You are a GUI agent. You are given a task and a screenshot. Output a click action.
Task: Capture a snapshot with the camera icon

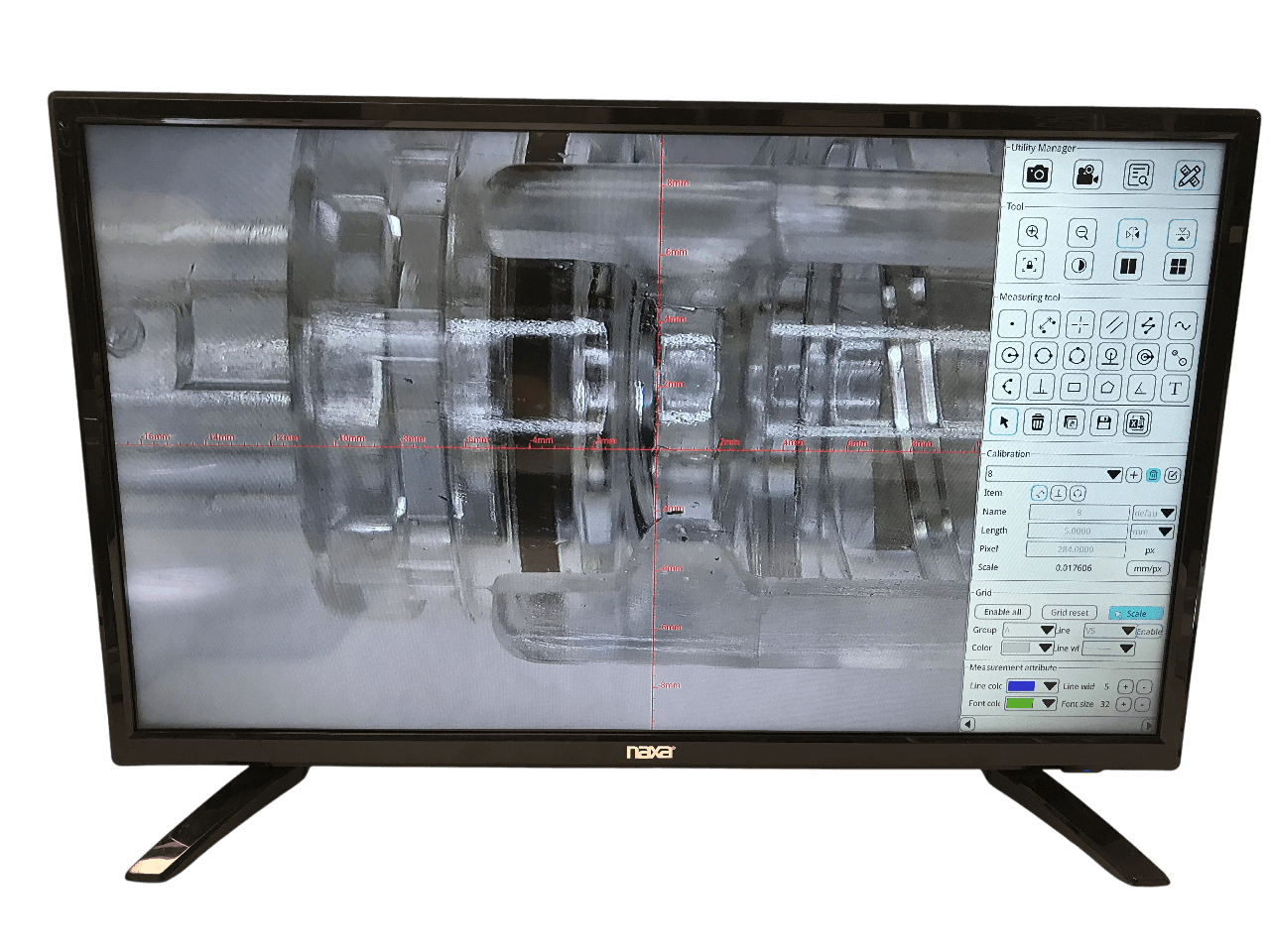(1037, 175)
